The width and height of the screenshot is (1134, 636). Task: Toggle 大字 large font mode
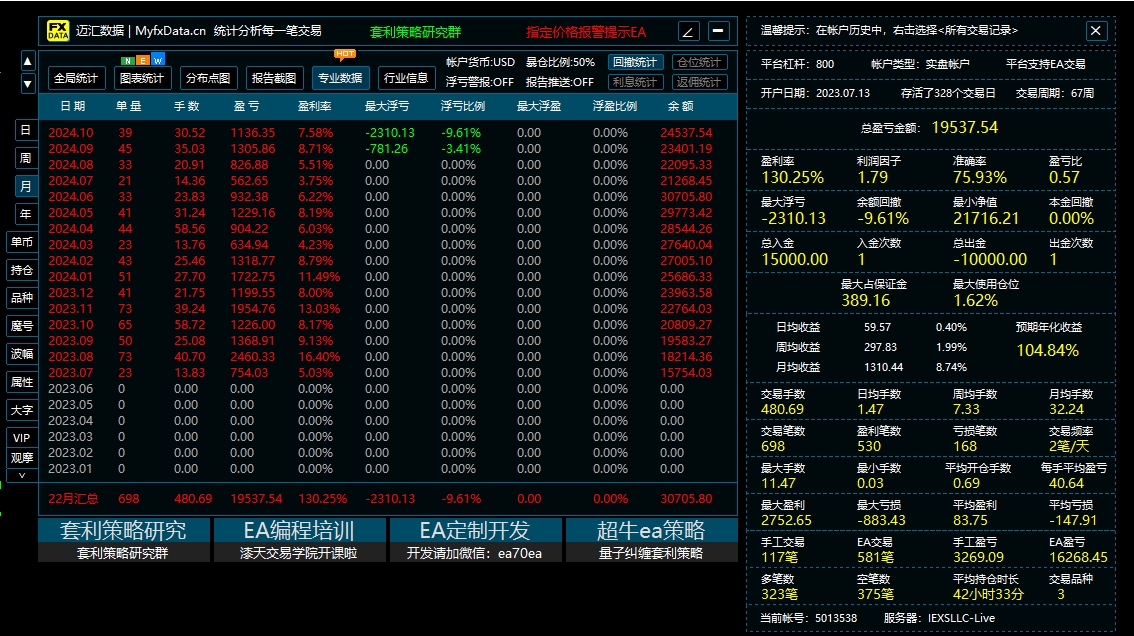tap(22, 410)
